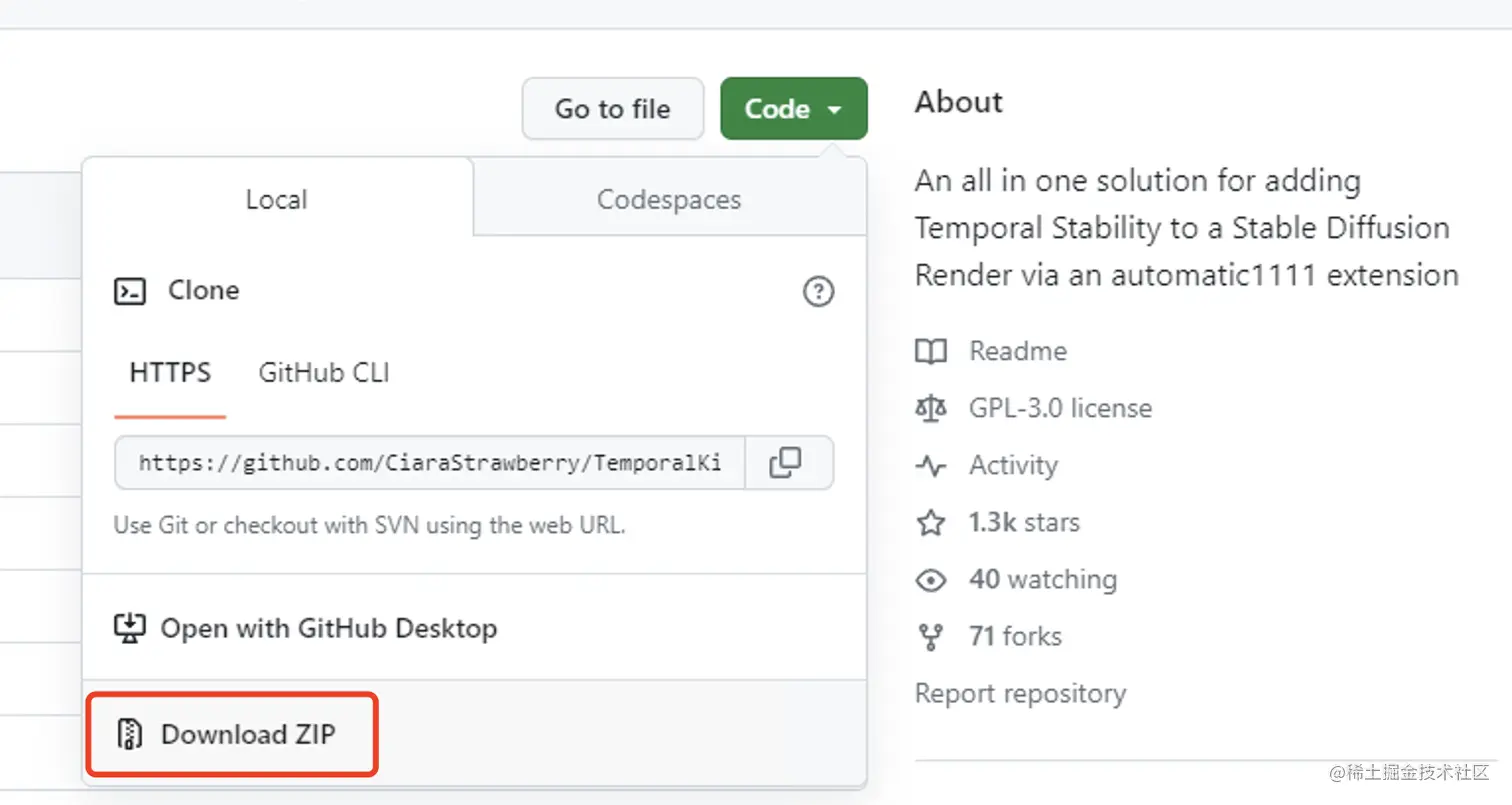The image size is (1512, 805).
Task: Select the Local tab
Action: pos(276,199)
